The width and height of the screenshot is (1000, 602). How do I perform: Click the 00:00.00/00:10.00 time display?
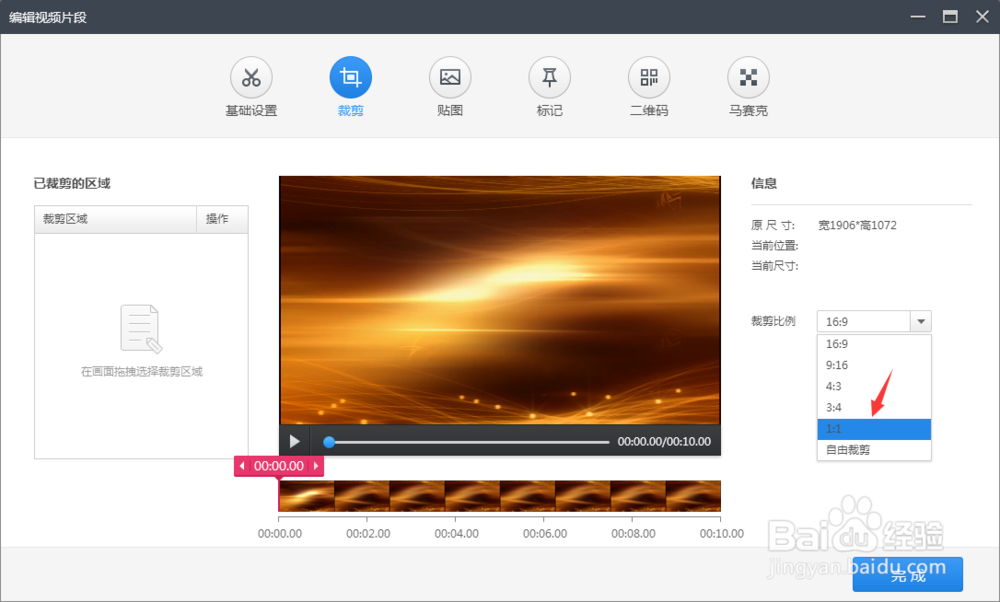pyautogui.click(x=664, y=442)
